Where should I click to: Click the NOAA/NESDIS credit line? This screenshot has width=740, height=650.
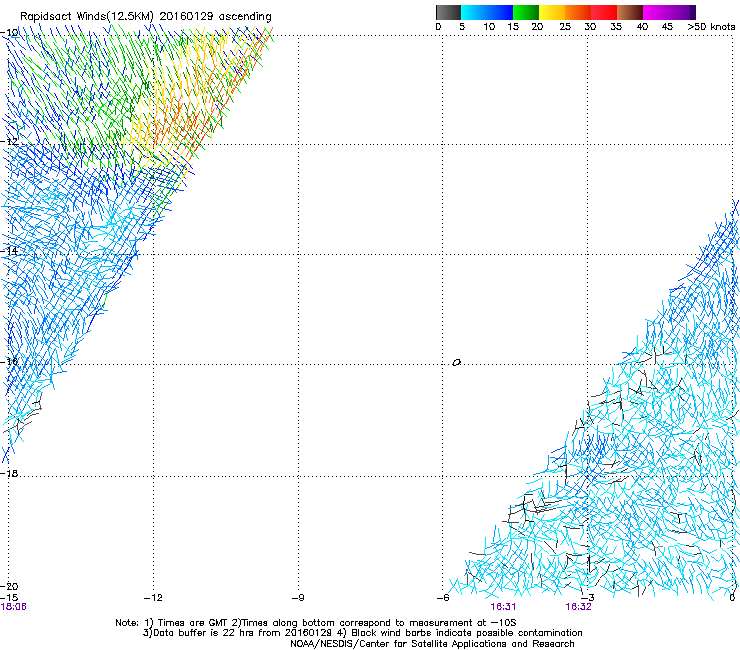point(432,644)
